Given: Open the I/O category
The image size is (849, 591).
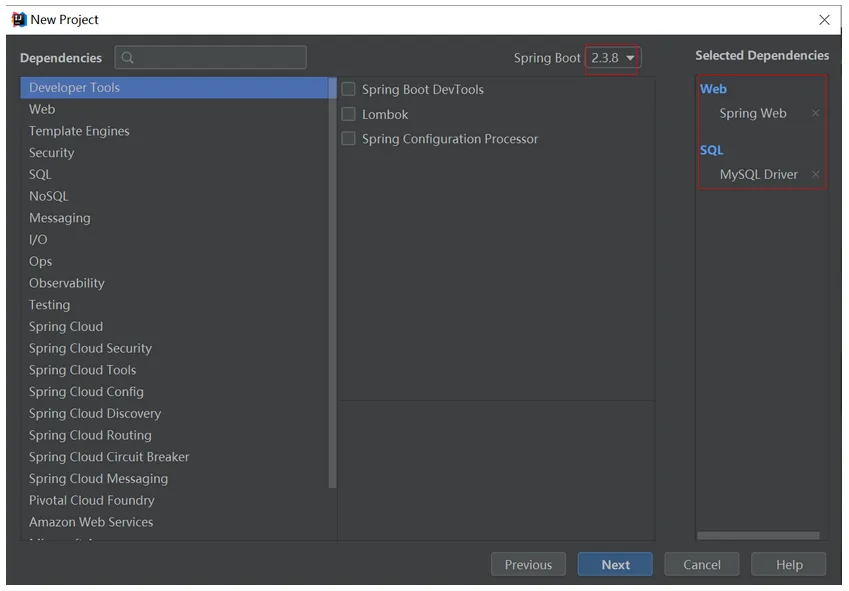Looking at the screenshot, I should coord(174,240).
